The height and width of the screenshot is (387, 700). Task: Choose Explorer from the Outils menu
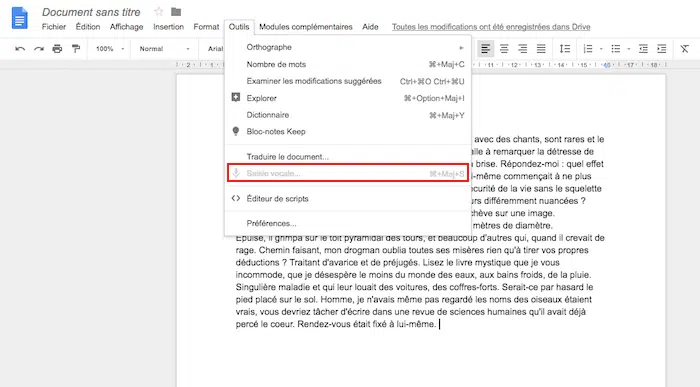pos(348,98)
